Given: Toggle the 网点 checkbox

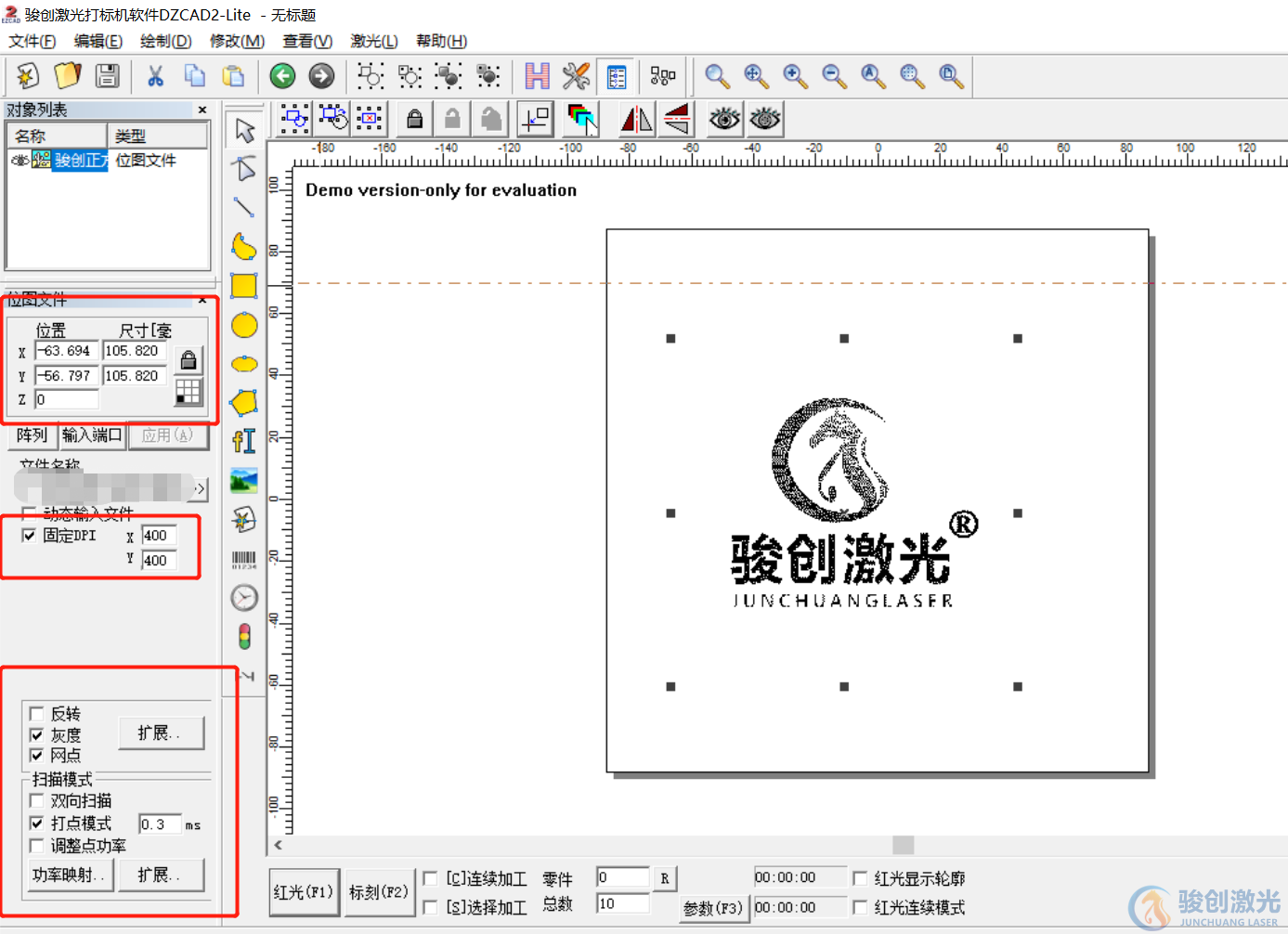Looking at the screenshot, I should 36,755.
